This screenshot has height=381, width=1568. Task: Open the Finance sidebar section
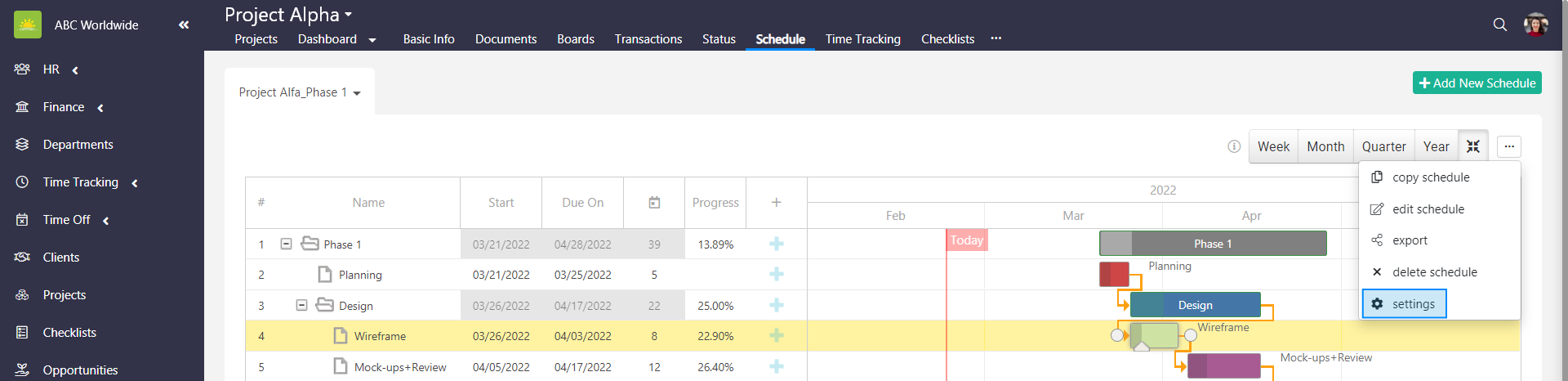click(63, 107)
